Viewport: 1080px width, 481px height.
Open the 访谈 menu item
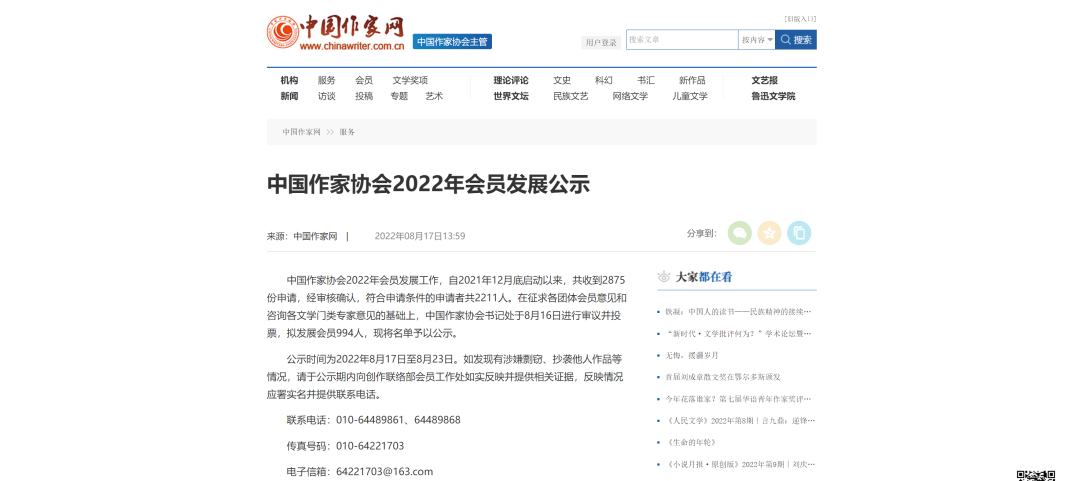coord(326,96)
